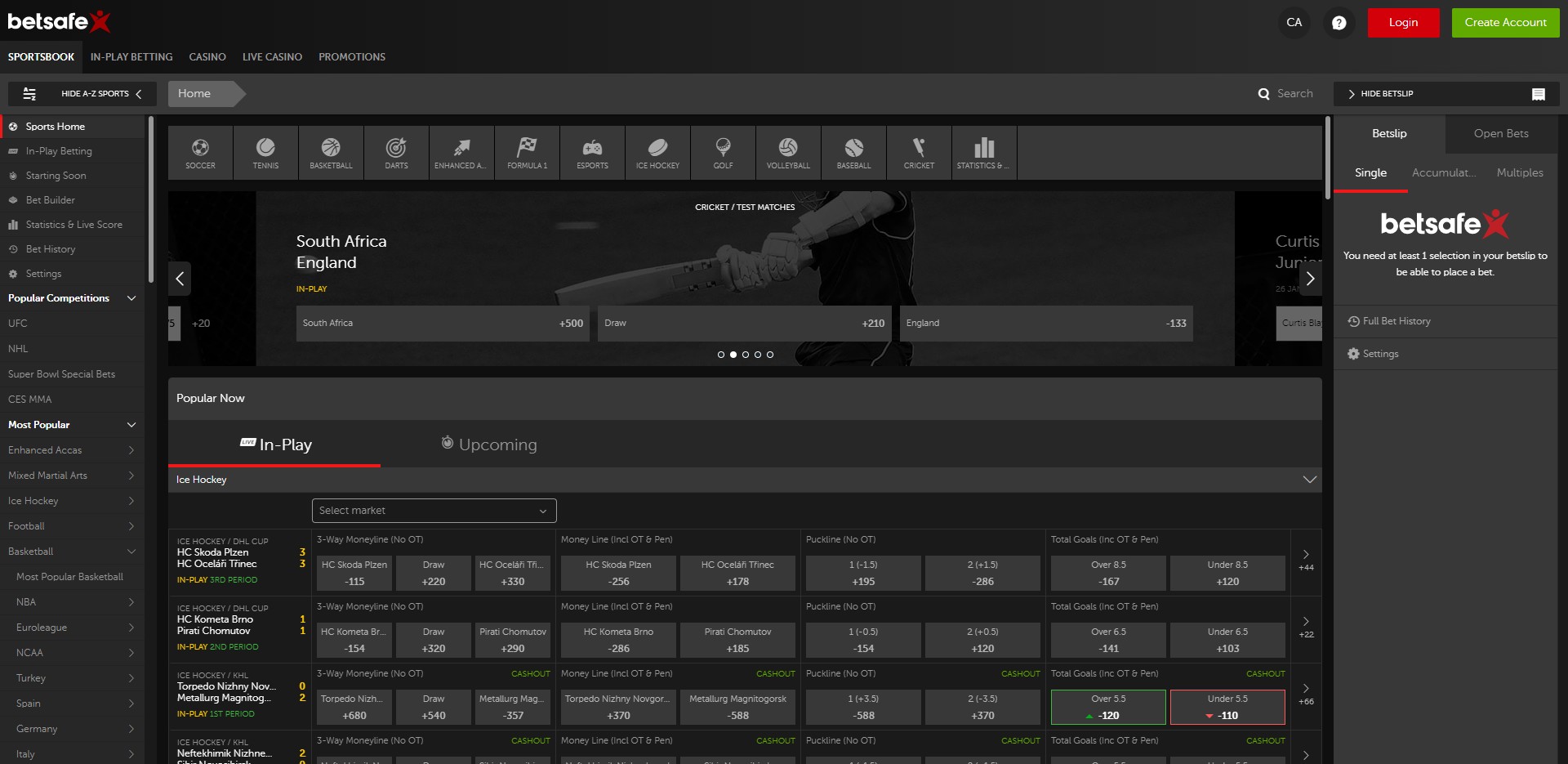The image size is (1568, 764).
Task: Open Full Bet History clock icon link
Action: pyautogui.click(x=1389, y=321)
